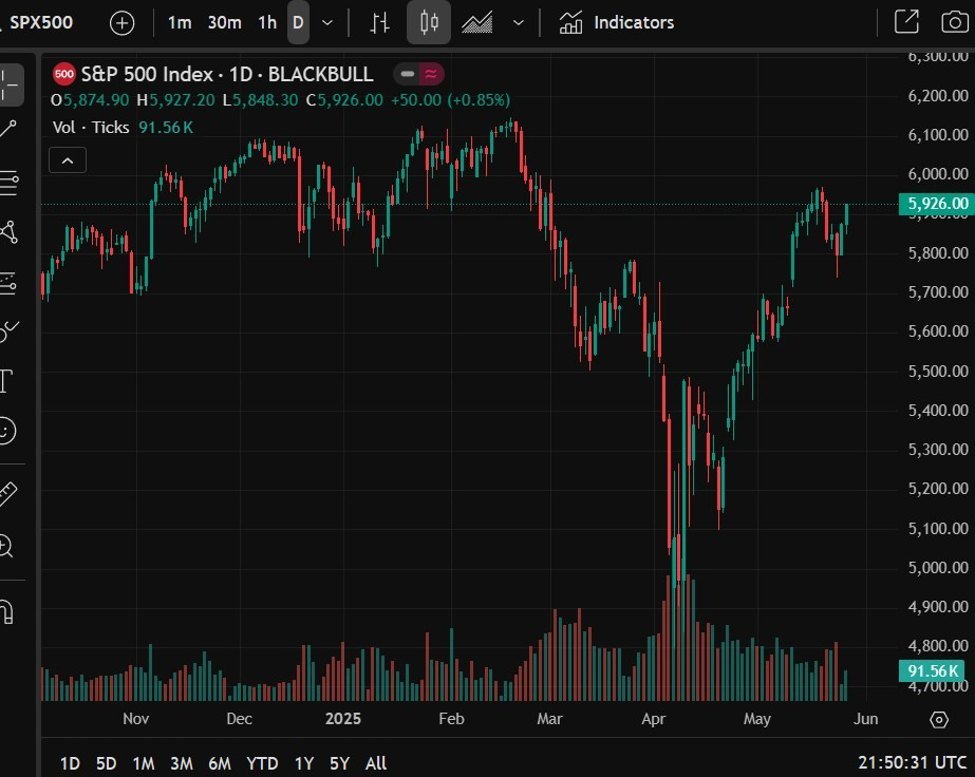Viewport: 975px width, 777px height.
Task: Add a symbol with the plus icon
Action: click(122, 23)
